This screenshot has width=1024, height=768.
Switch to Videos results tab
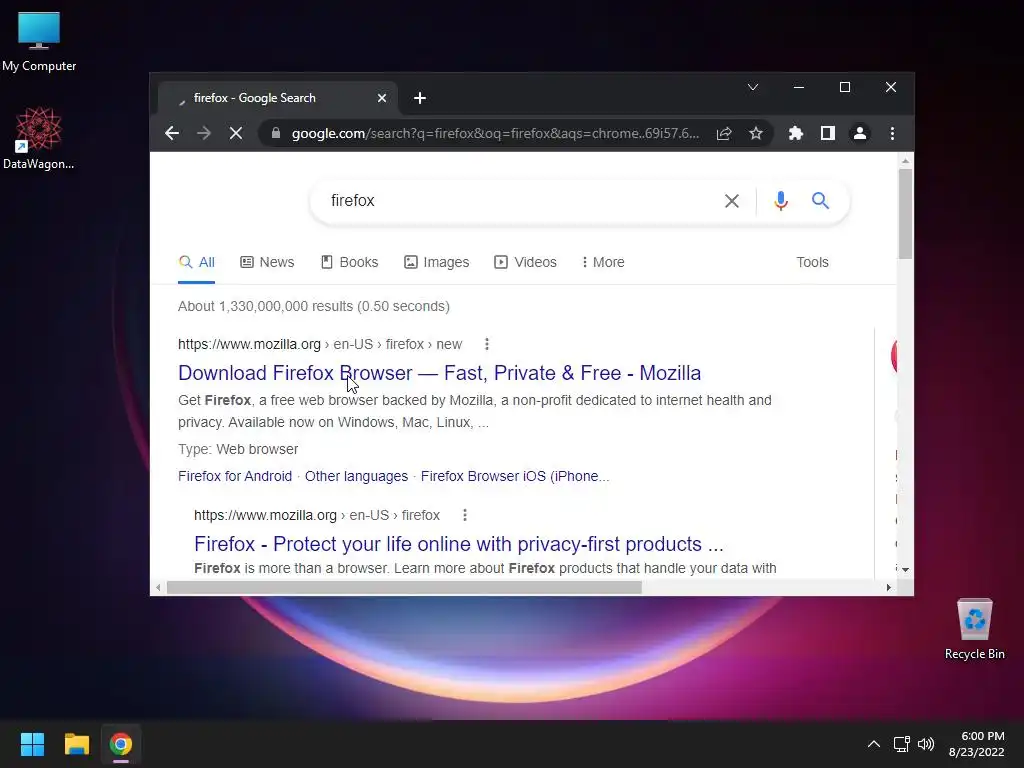click(526, 263)
